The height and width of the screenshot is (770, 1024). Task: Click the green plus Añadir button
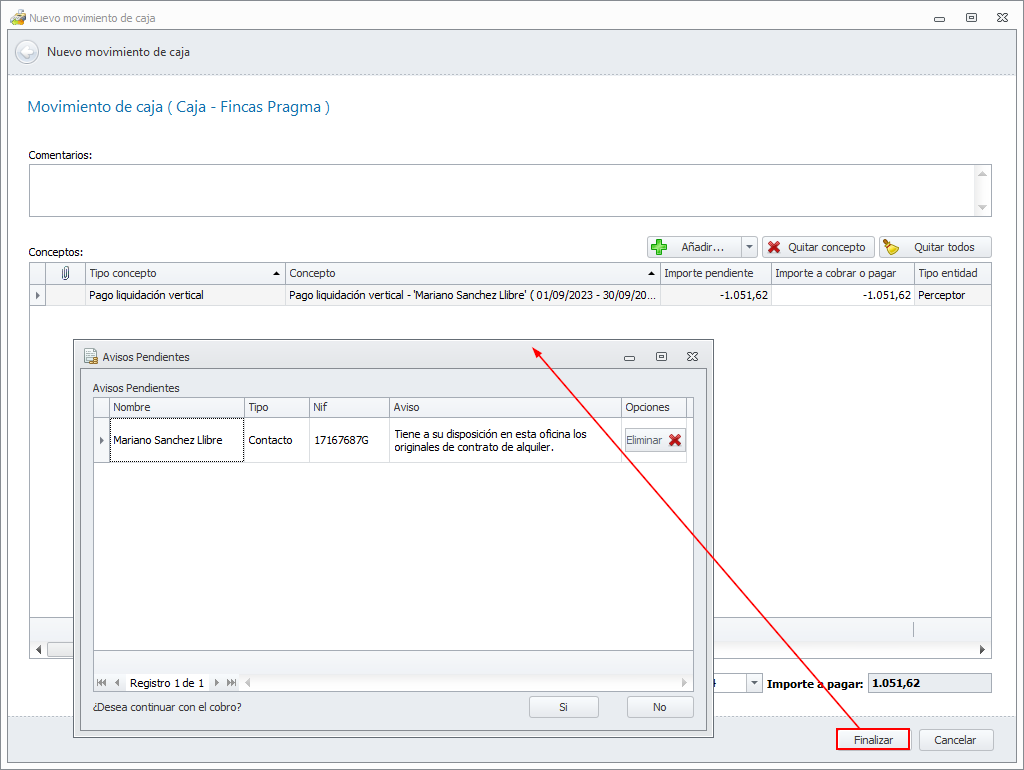[x=694, y=247]
